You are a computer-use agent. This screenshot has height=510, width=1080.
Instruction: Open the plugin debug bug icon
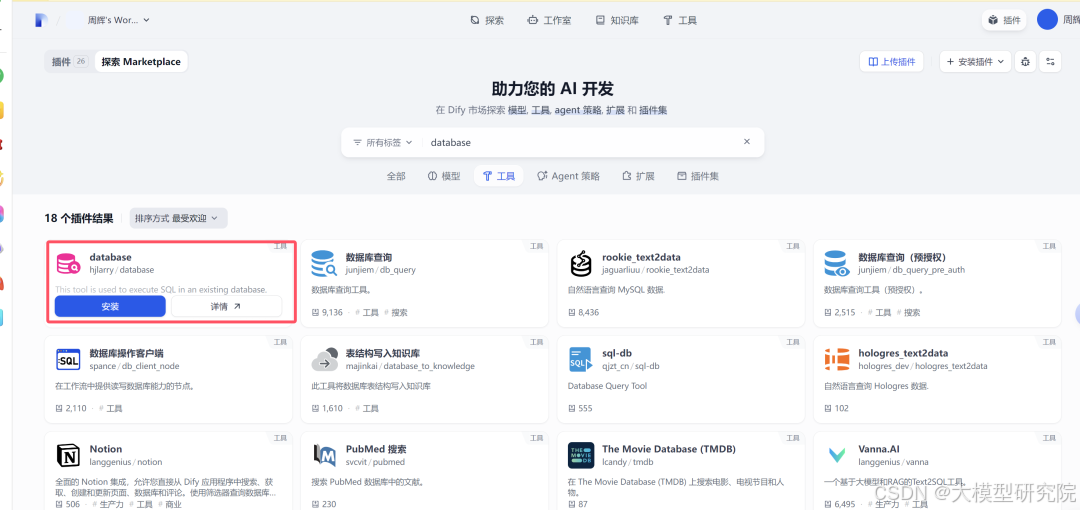click(1026, 61)
